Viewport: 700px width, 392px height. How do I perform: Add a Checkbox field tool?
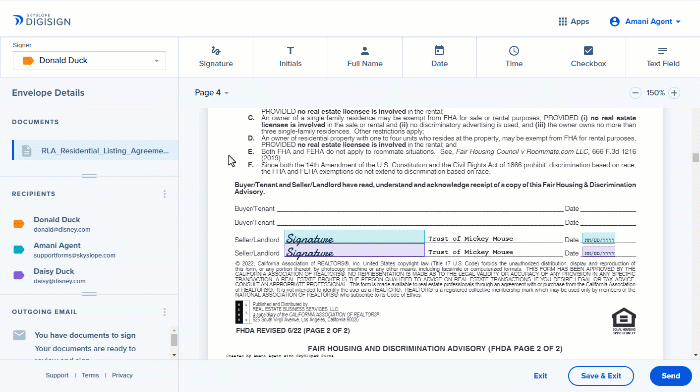588,57
